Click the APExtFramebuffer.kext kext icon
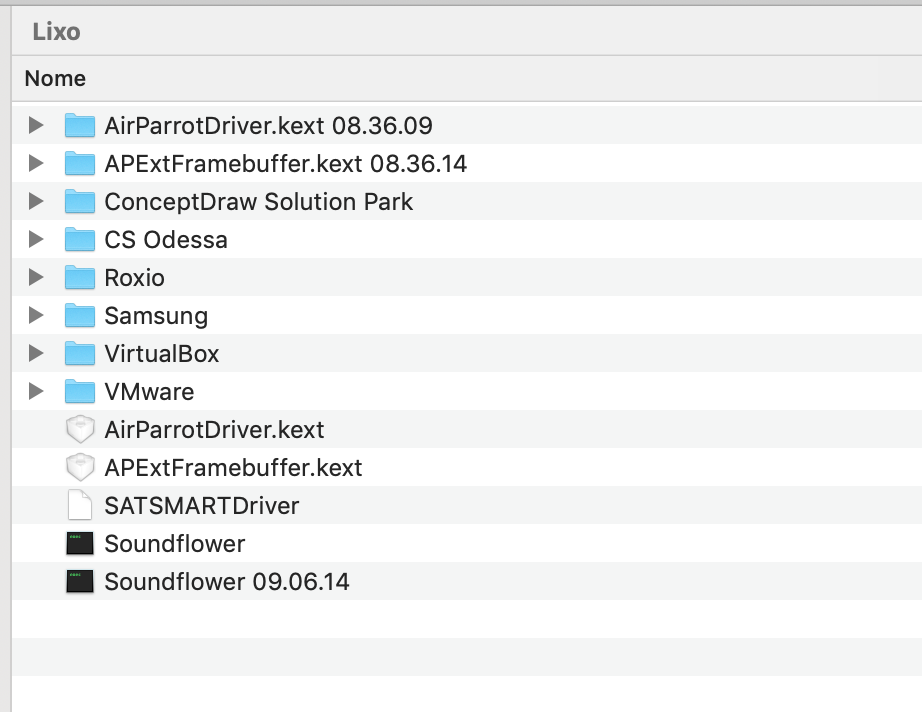 [x=80, y=467]
